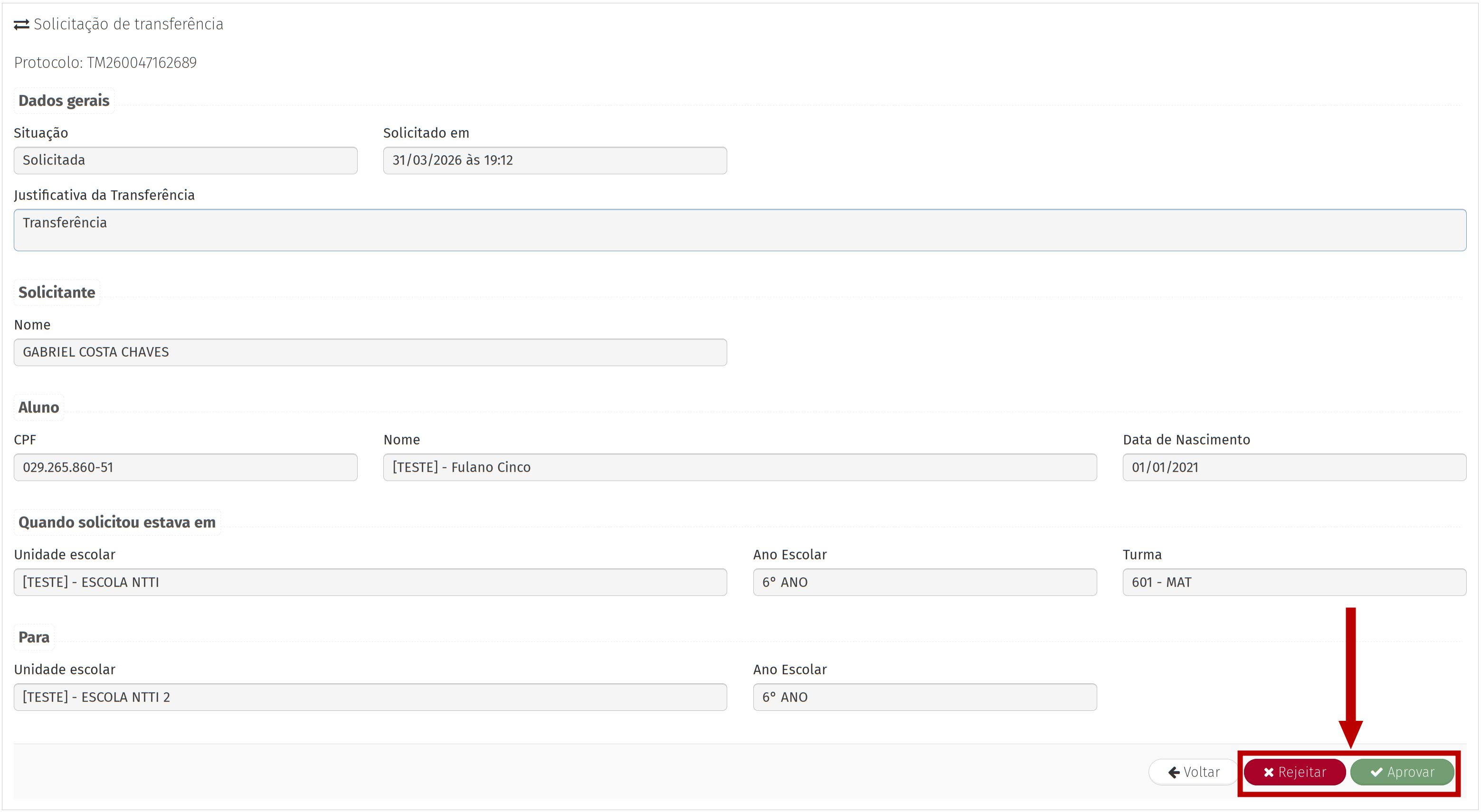Click the requester name GABRIEL COSTA CHAVES field
The width and height of the screenshot is (1481, 812).
tap(370, 352)
